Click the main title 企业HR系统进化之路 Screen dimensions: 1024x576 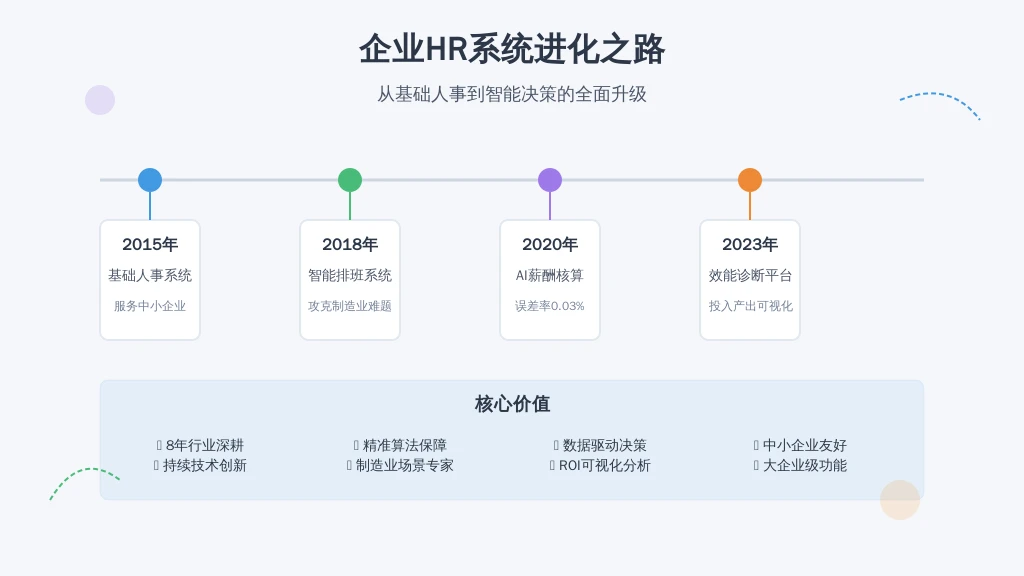tap(512, 49)
